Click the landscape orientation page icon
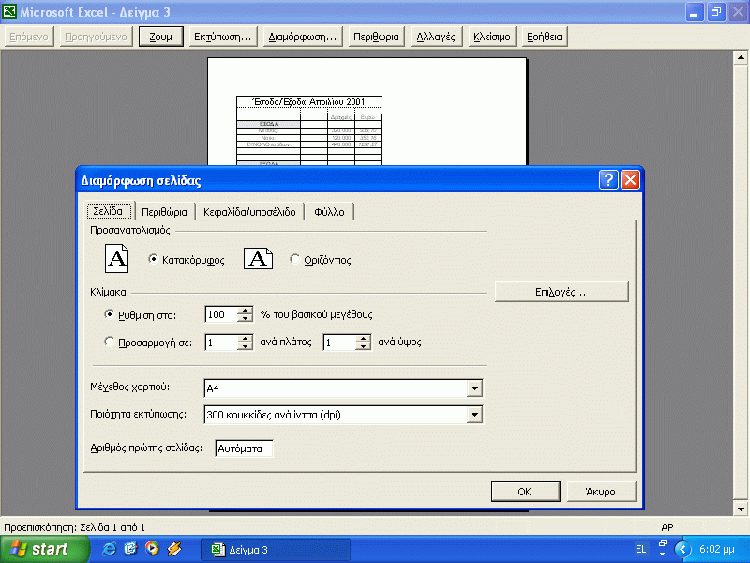Image resolution: width=750 pixels, height=563 pixels. pyautogui.click(x=258, y=258)
